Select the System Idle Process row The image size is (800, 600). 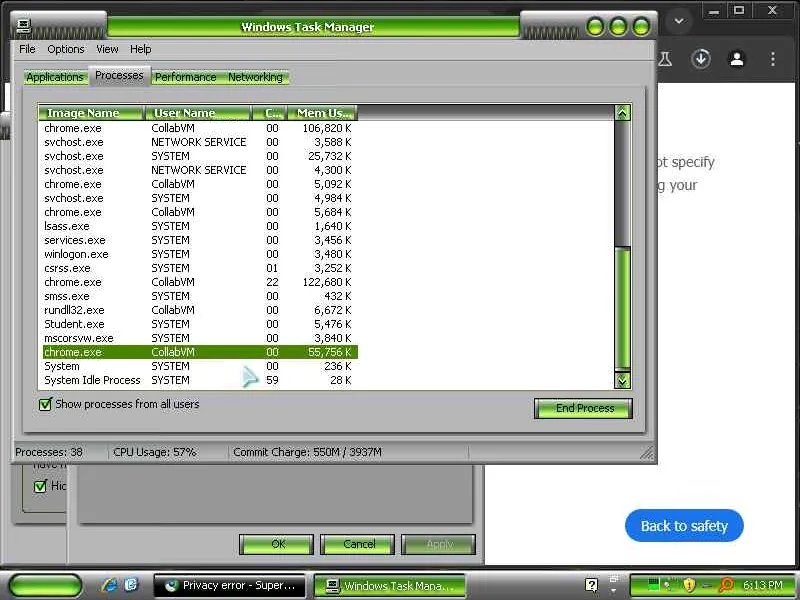200,381
